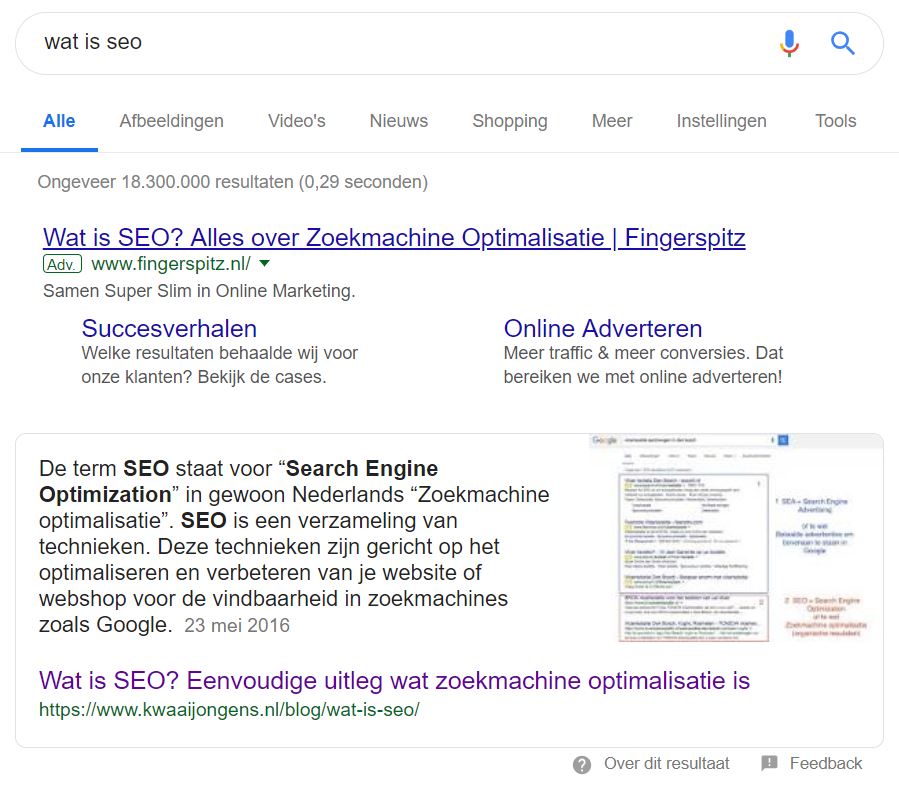The width and height of the screenshot is (899, 794).
Task: Open the Video's tab
Action: click(x=296, y=121)
